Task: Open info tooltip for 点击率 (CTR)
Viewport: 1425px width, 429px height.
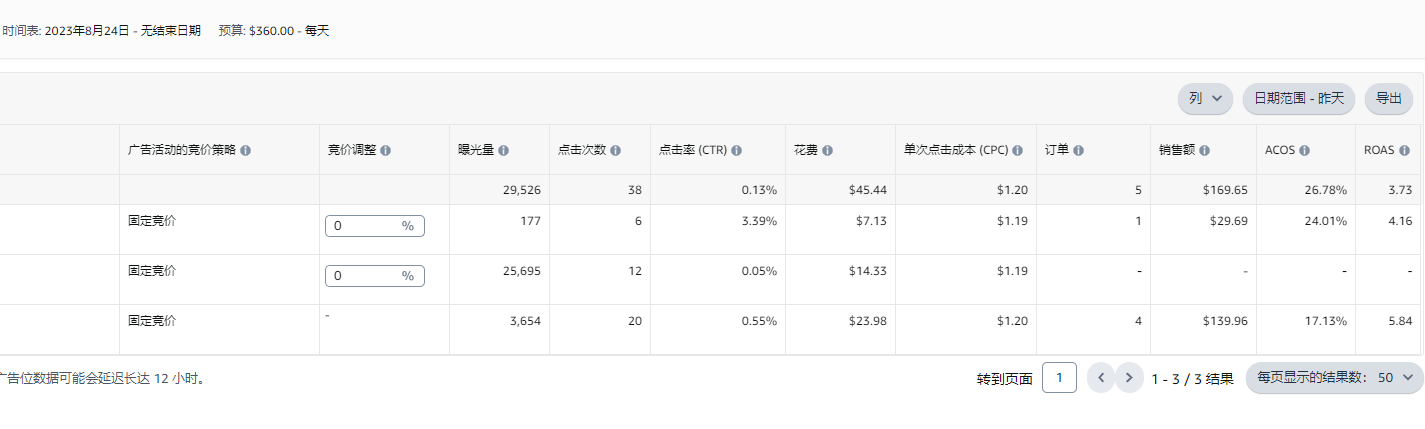Action: [x=736, y=150]
